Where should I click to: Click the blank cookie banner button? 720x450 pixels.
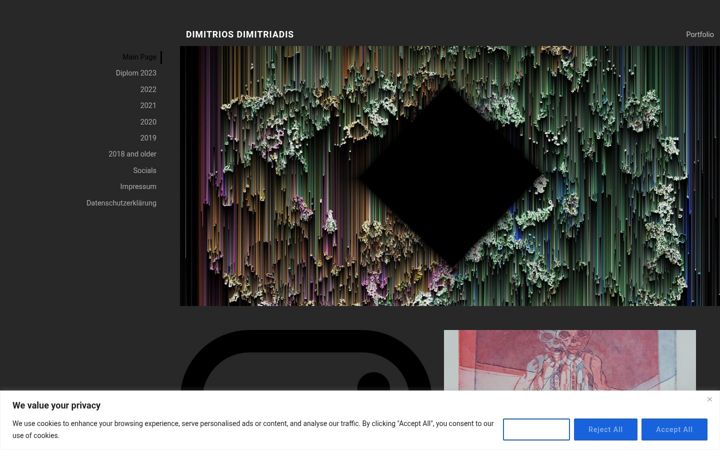pos(536,429)
